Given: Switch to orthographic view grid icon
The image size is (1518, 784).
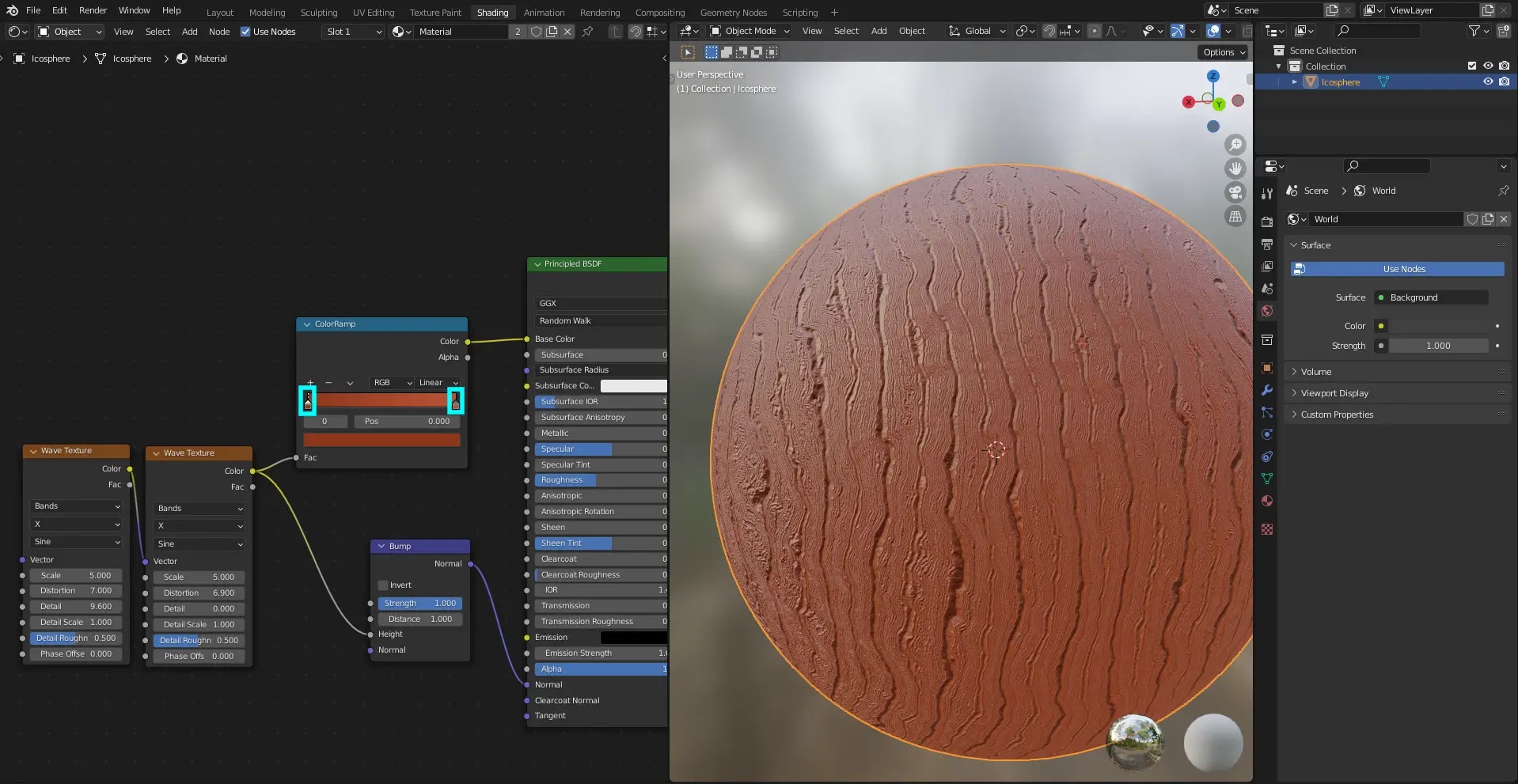Looking at the screenshot, I should (1235, 216).
